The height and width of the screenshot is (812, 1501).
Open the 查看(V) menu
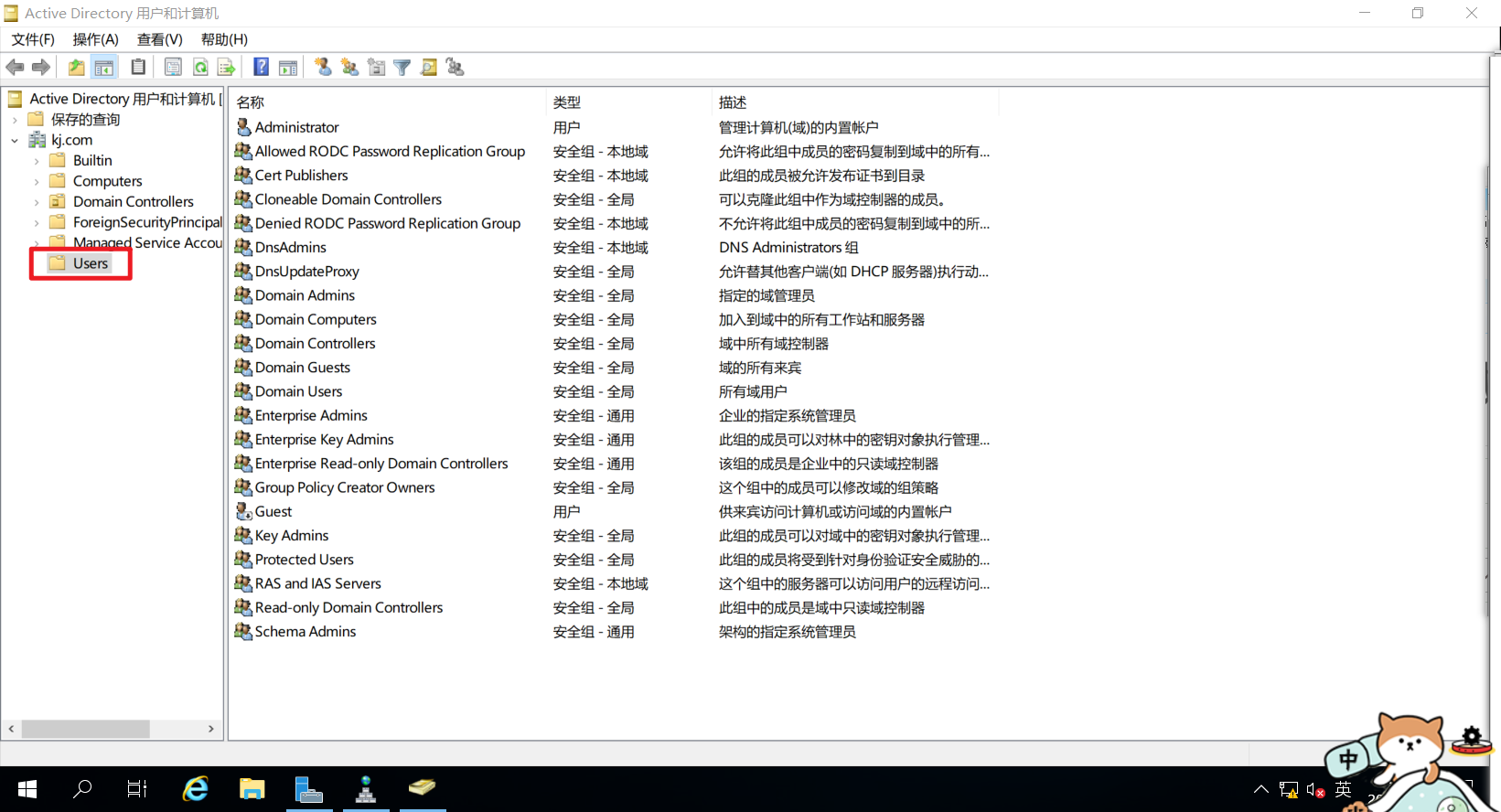pos(160,39)
